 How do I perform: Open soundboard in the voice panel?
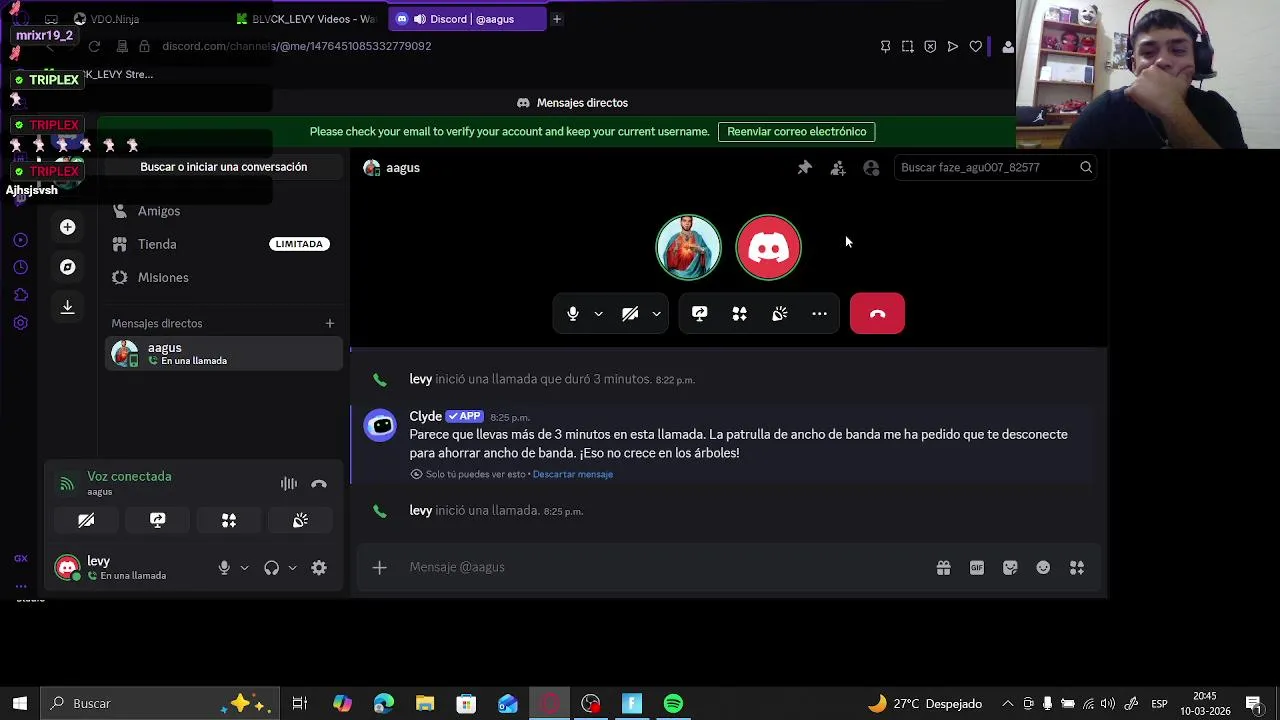tap(300, 520)
